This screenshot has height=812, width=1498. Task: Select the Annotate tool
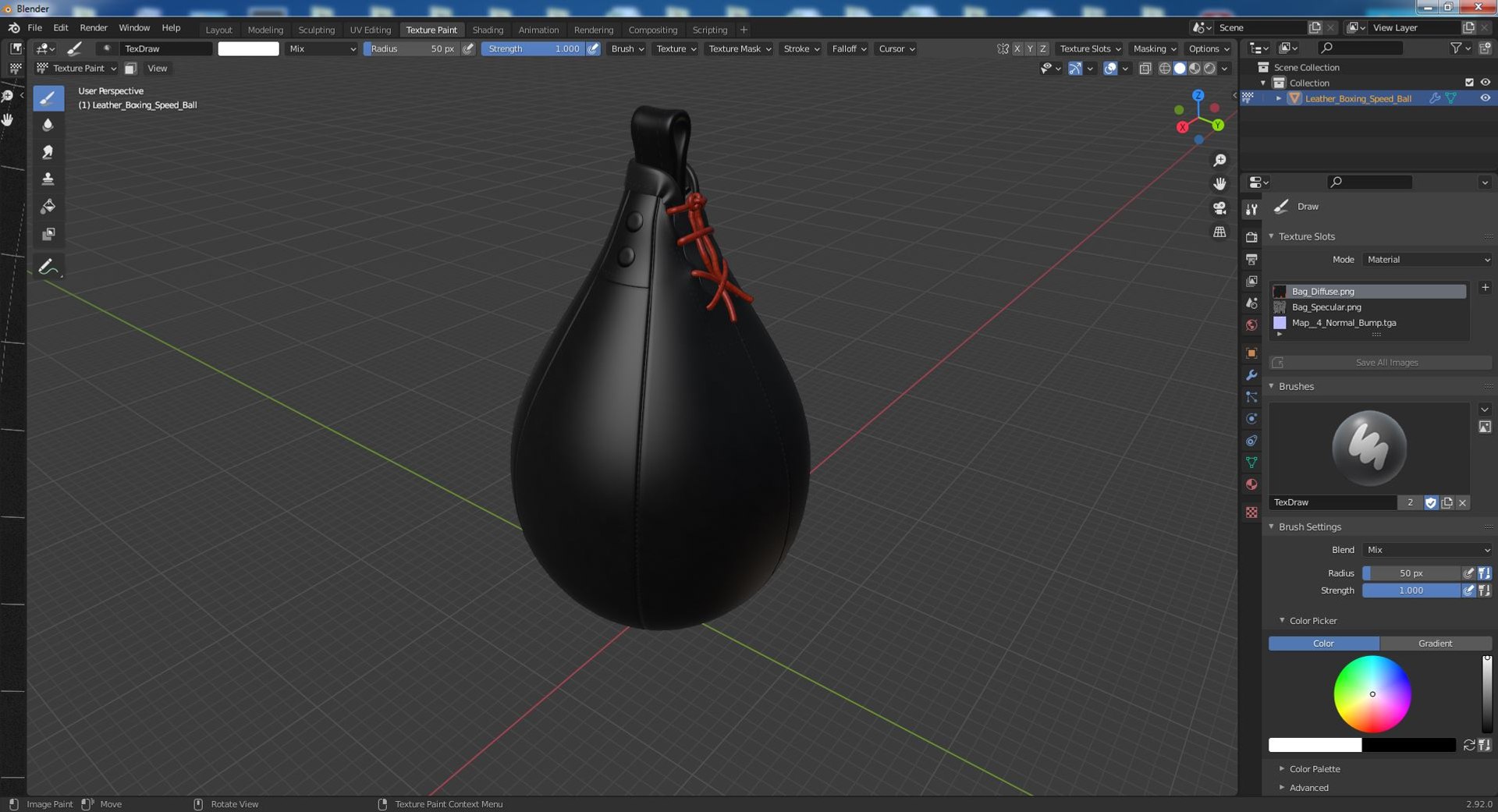[48, 267]
